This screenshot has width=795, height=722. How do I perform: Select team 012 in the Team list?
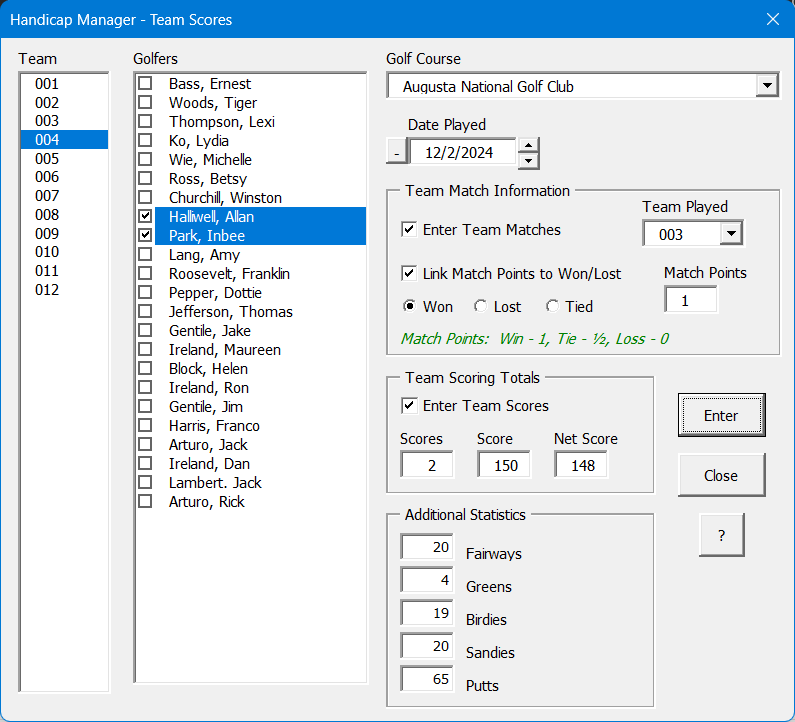(x=64, y=290)
